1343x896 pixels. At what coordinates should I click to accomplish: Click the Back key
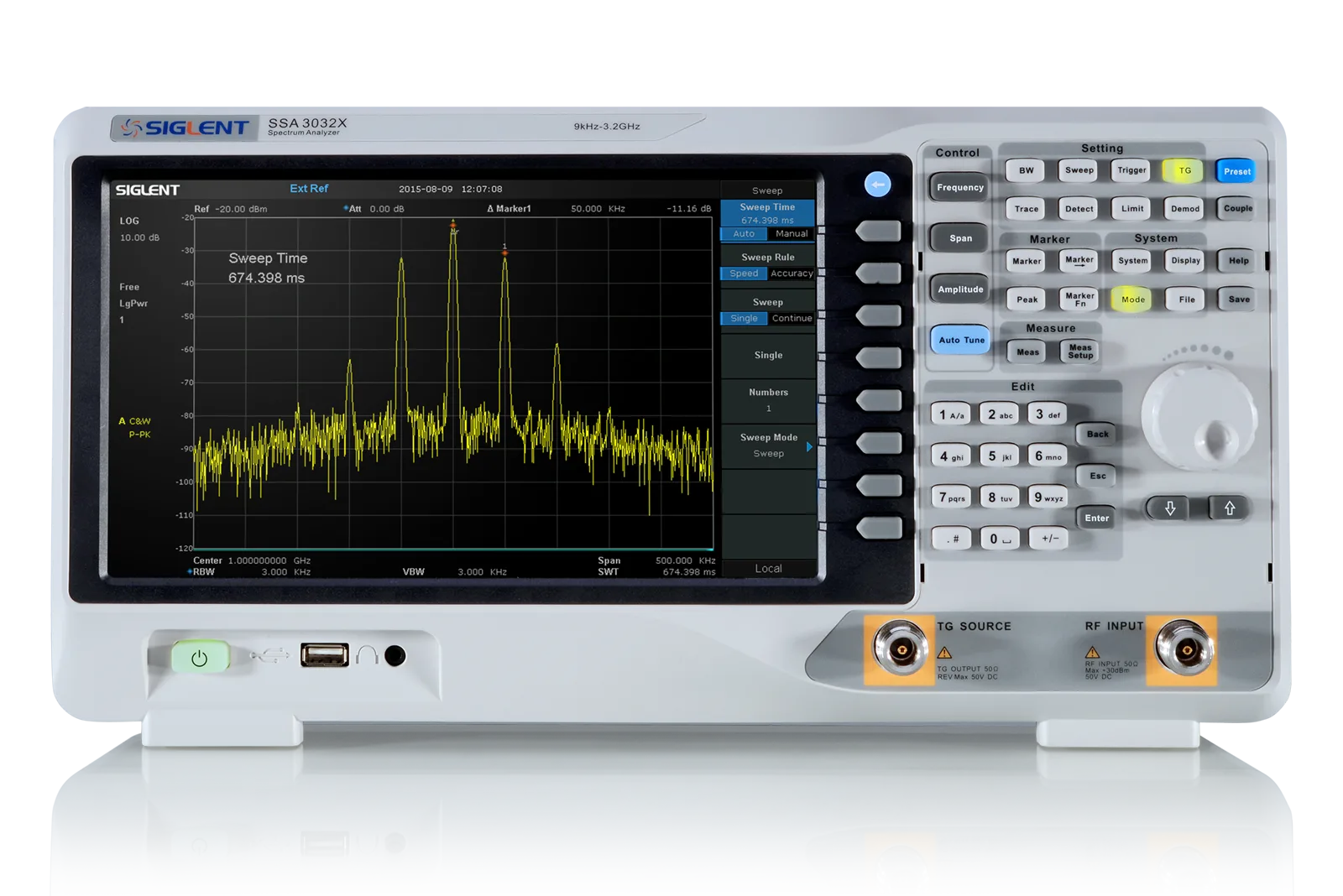pyautogui.click(x=1096, y=434)
